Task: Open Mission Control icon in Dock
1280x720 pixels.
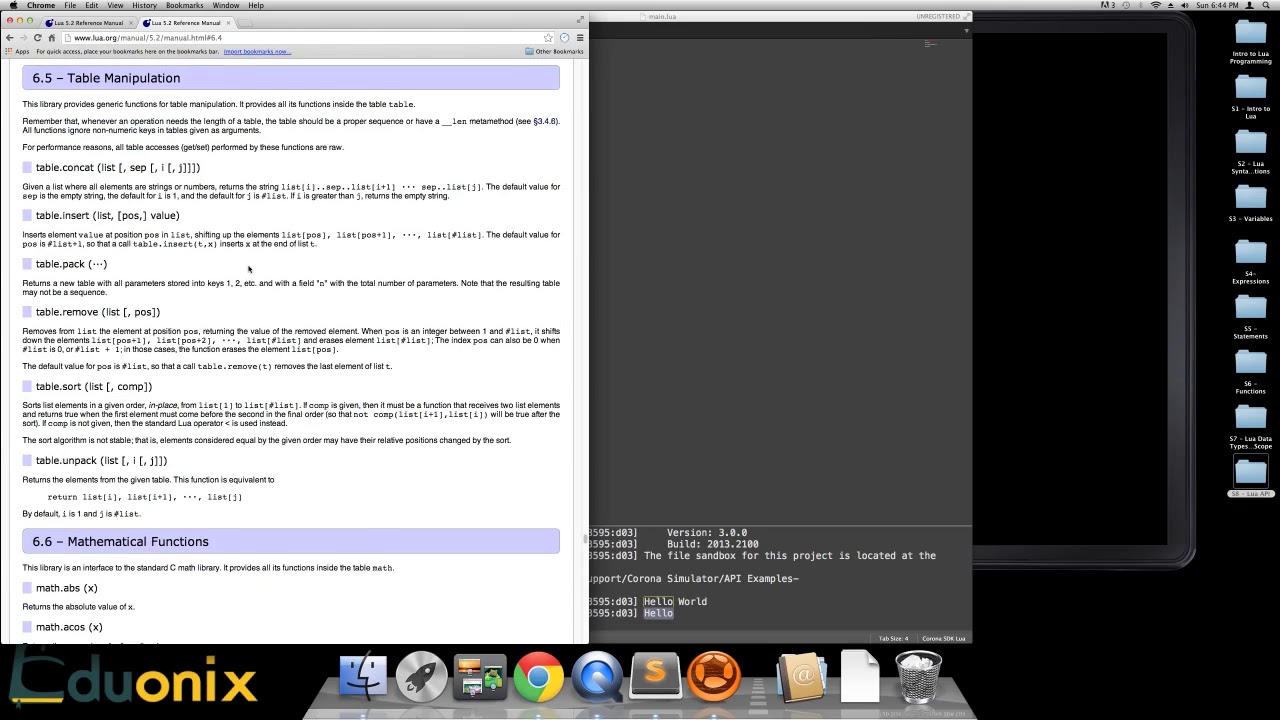Action: [x=480, y=677]
